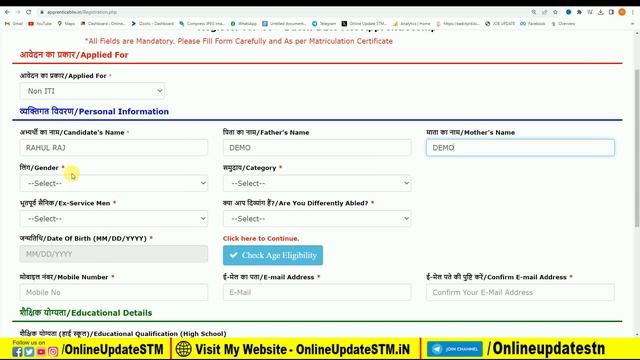The image size is (640, 360).
Task: Click the Father's Name input field
Action: (x=317, y=148)
